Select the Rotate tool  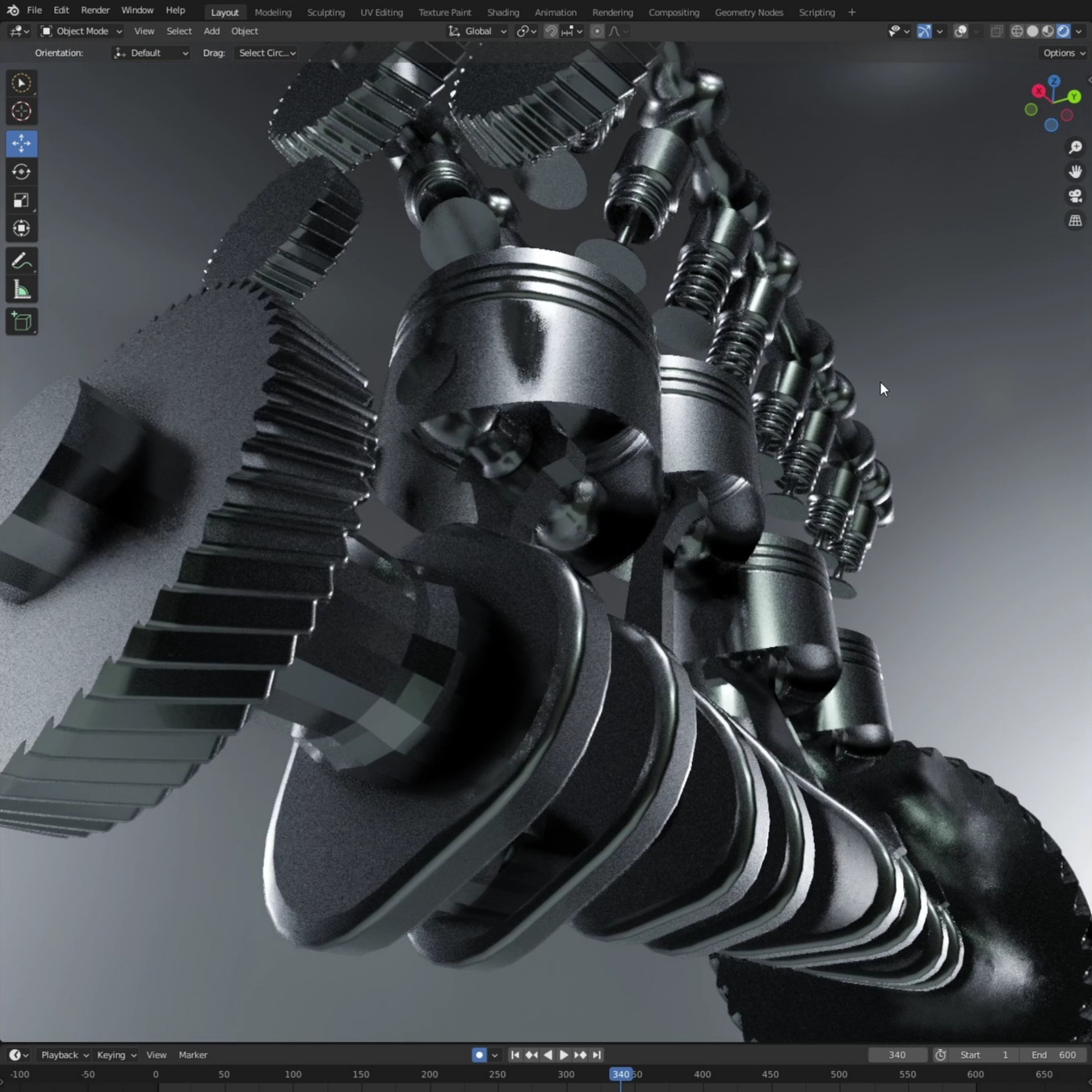click(x=22, y=172)
